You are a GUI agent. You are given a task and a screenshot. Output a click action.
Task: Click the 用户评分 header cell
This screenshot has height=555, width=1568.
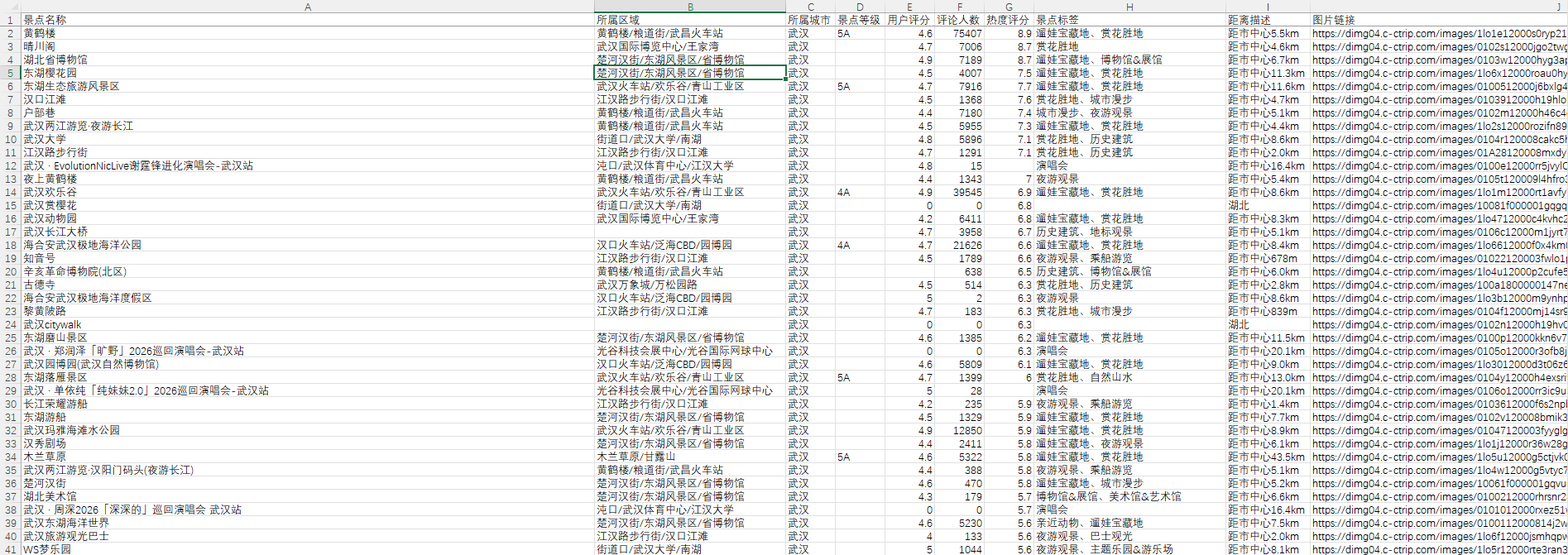tap(909, 20)
